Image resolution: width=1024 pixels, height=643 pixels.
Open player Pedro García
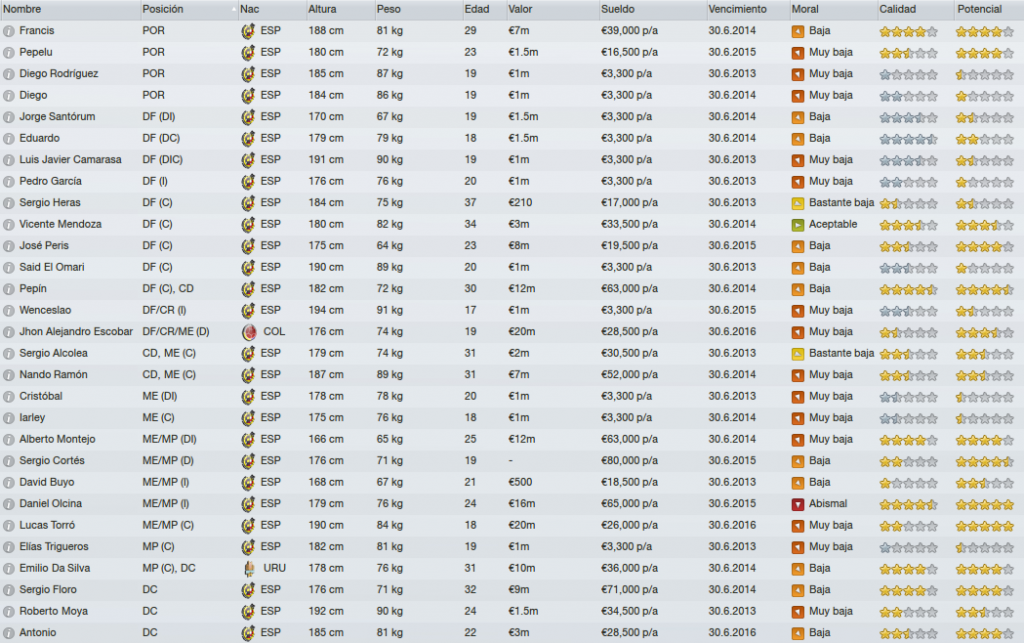[x=50, y=181]
